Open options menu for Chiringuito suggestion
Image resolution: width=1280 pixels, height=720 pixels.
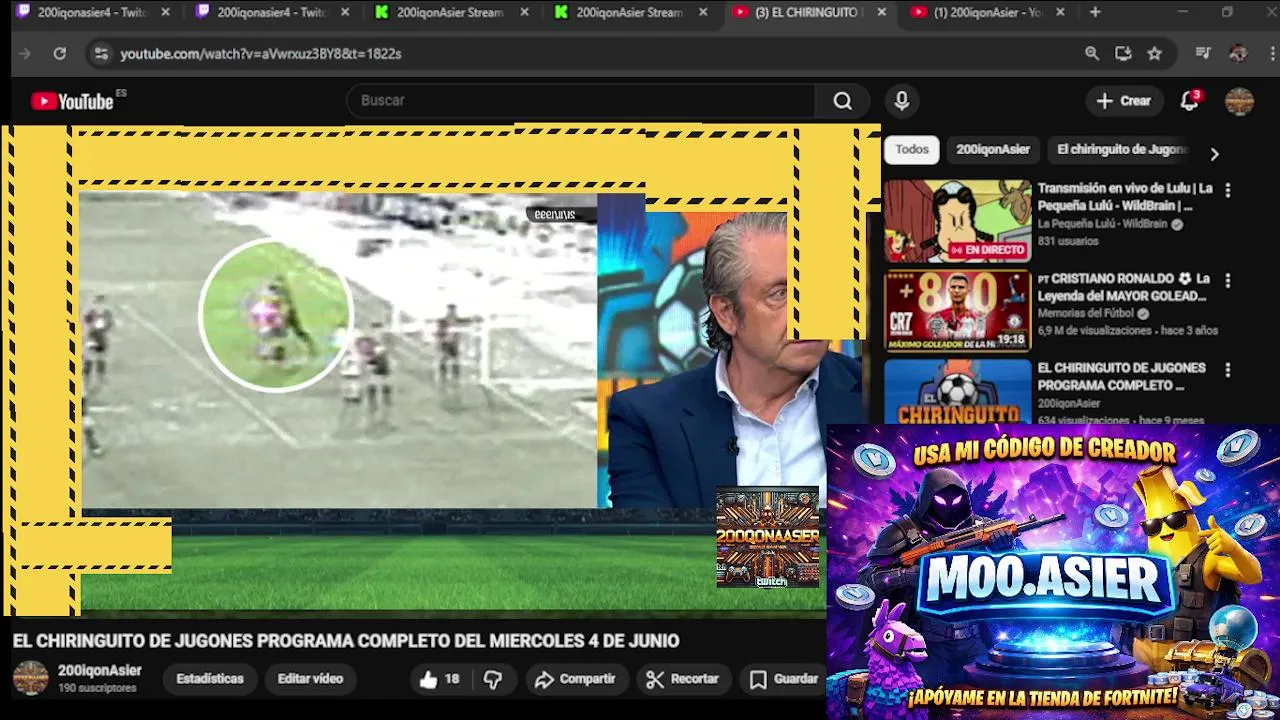pyautogui.click(x=1228, y=370)
